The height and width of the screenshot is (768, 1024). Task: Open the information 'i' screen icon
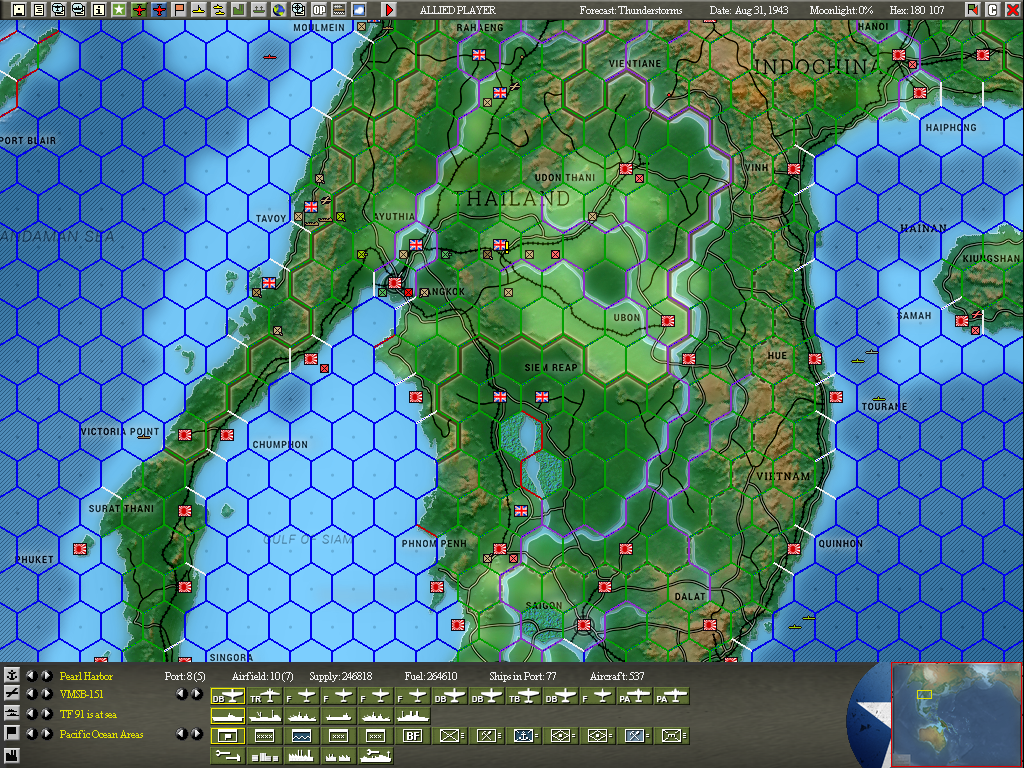pos(99,9)
